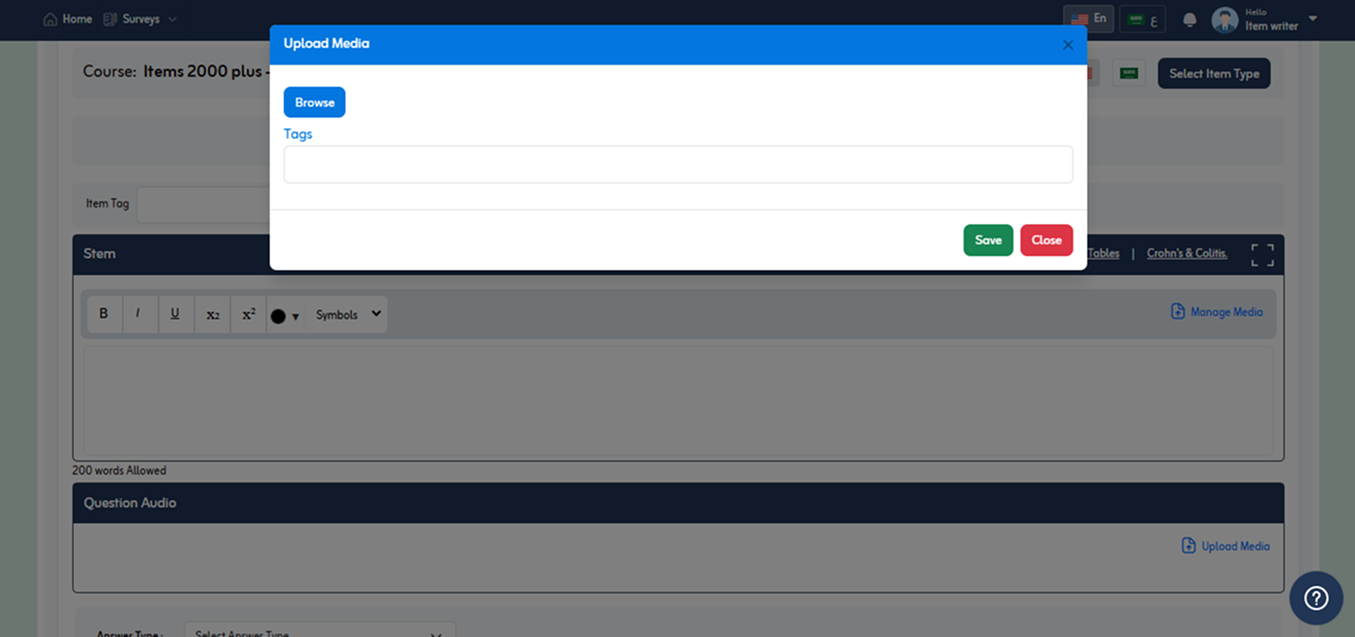The height and width of the screenshot is (637, 1355).
Task: Go to Home in the top bar
Action: point(68,19)
